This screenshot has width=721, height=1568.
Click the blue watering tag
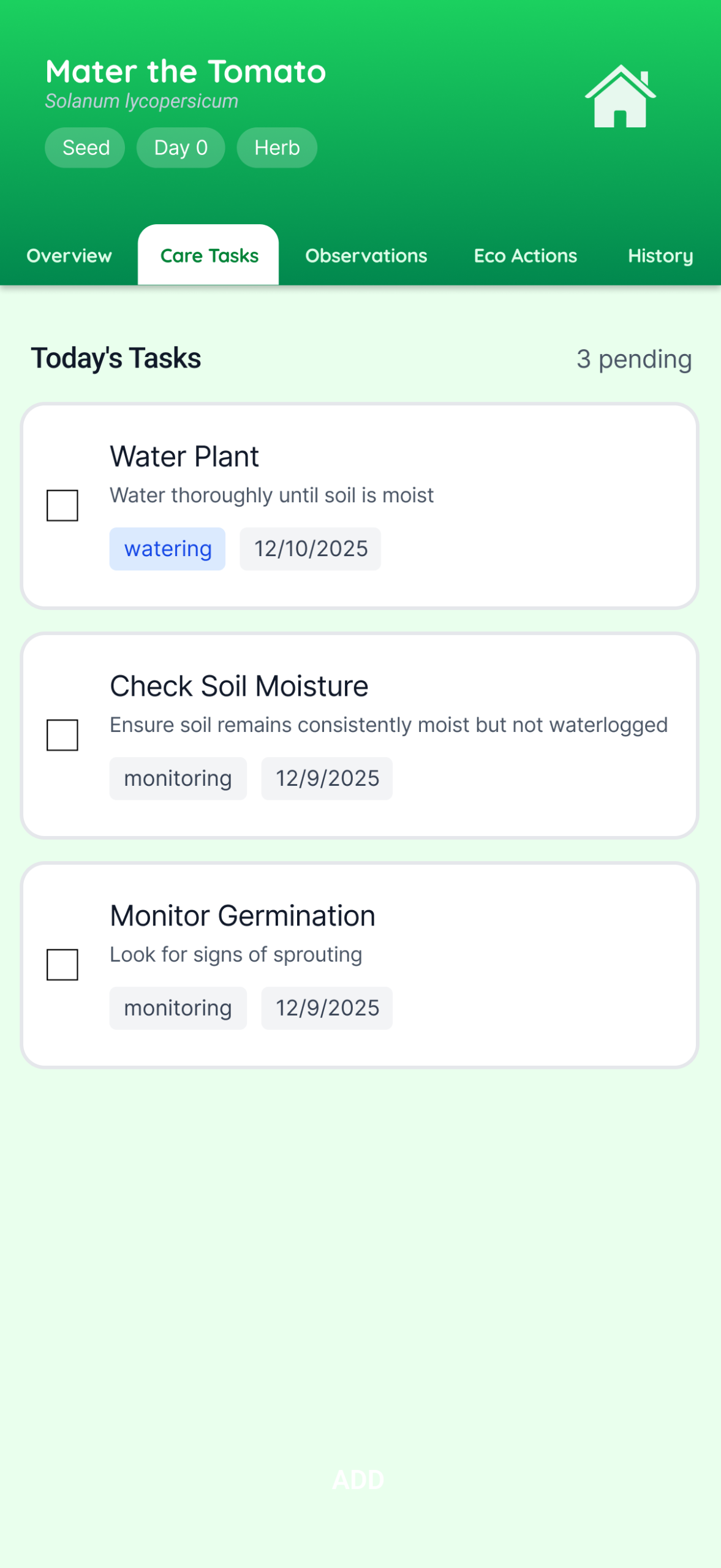168,549
